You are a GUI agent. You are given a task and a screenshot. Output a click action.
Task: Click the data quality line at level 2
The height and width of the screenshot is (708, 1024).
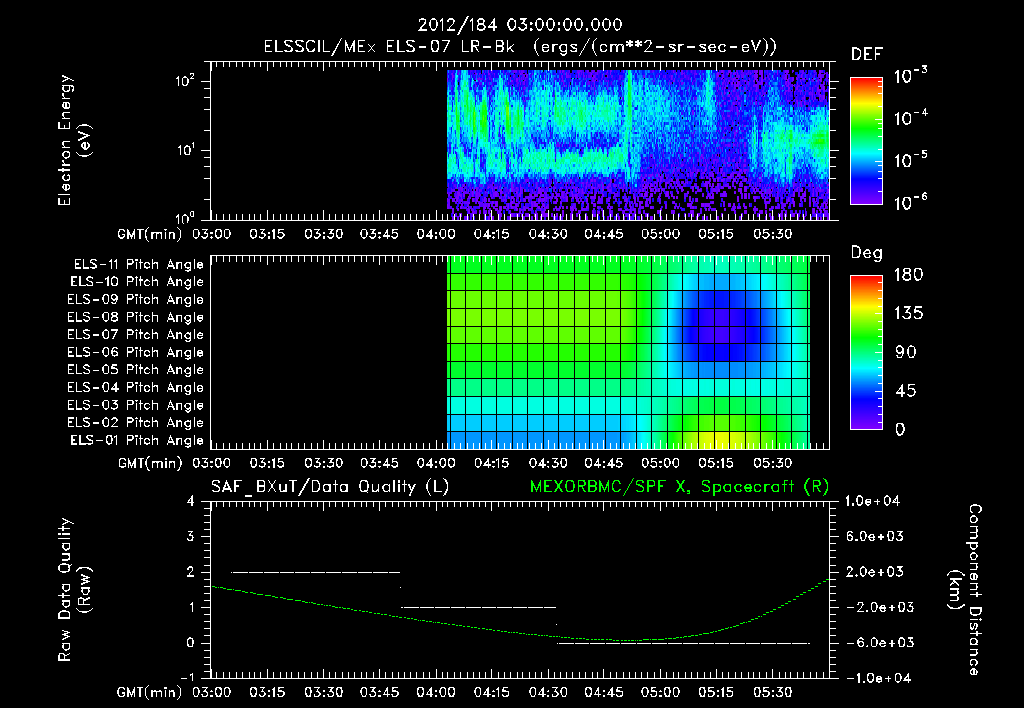point(315,572)
